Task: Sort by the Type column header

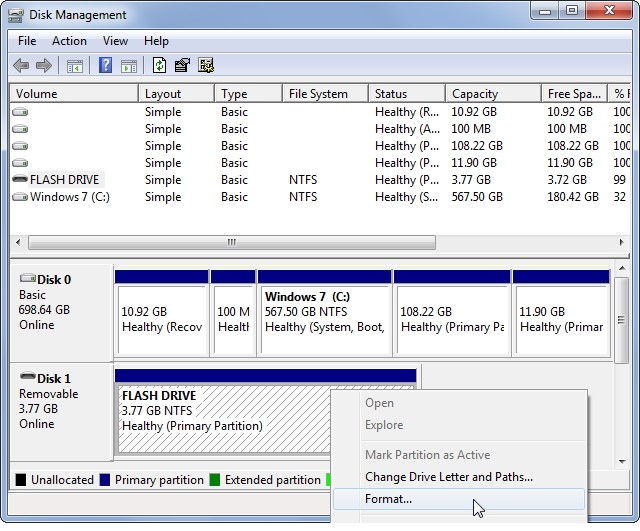Action: 248,94
